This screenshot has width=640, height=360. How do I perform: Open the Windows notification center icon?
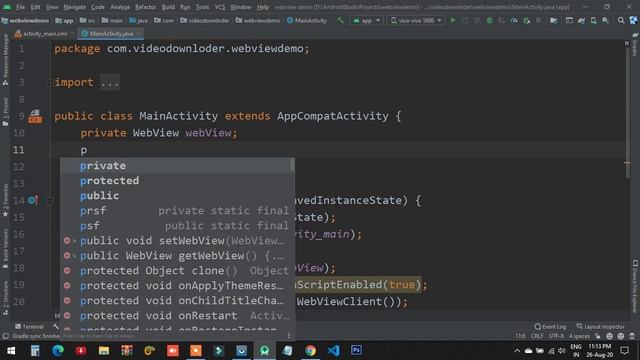point(624,351)
